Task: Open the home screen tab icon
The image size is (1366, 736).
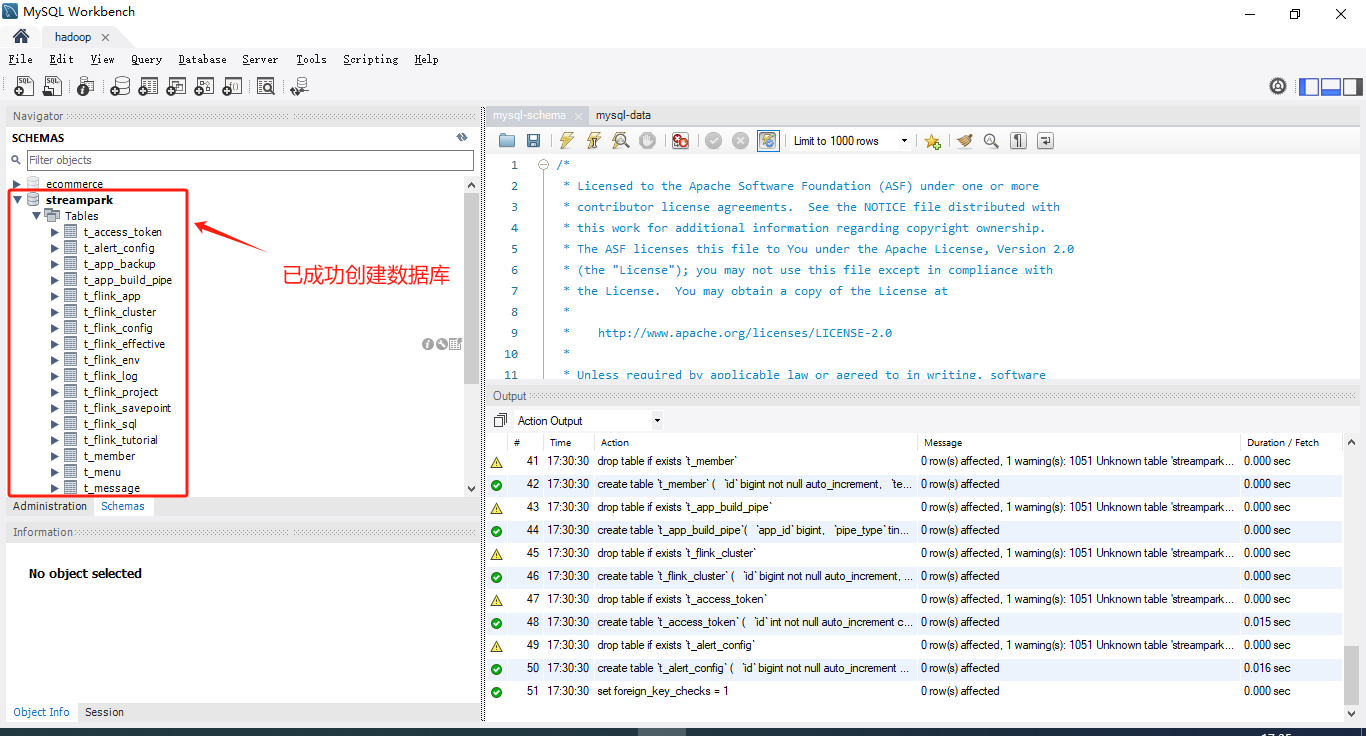Action: [x=21, y=37]
